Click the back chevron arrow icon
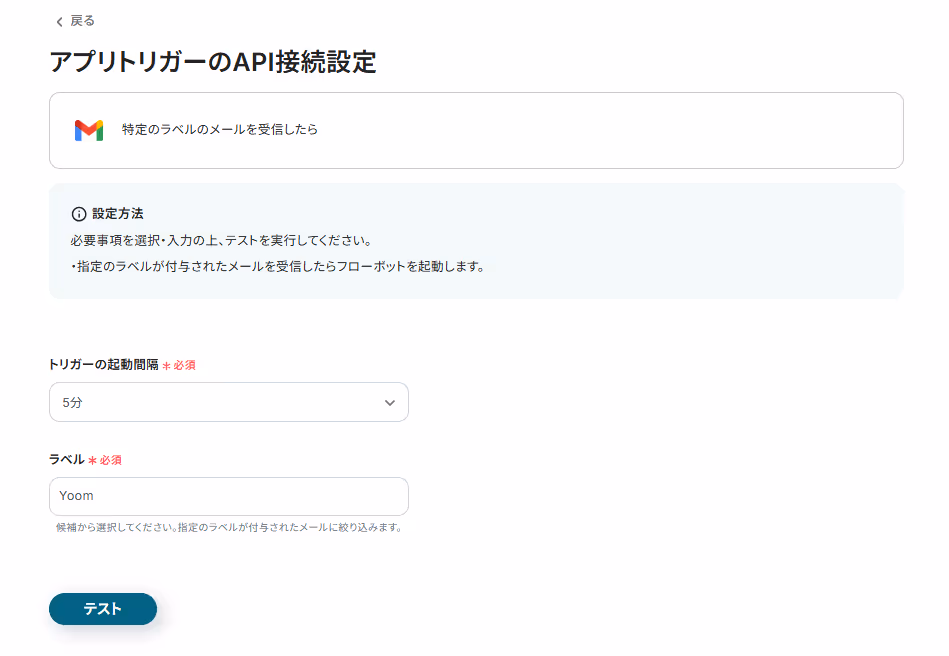This screenshot has height=656, width=949. tap(59, 22)
